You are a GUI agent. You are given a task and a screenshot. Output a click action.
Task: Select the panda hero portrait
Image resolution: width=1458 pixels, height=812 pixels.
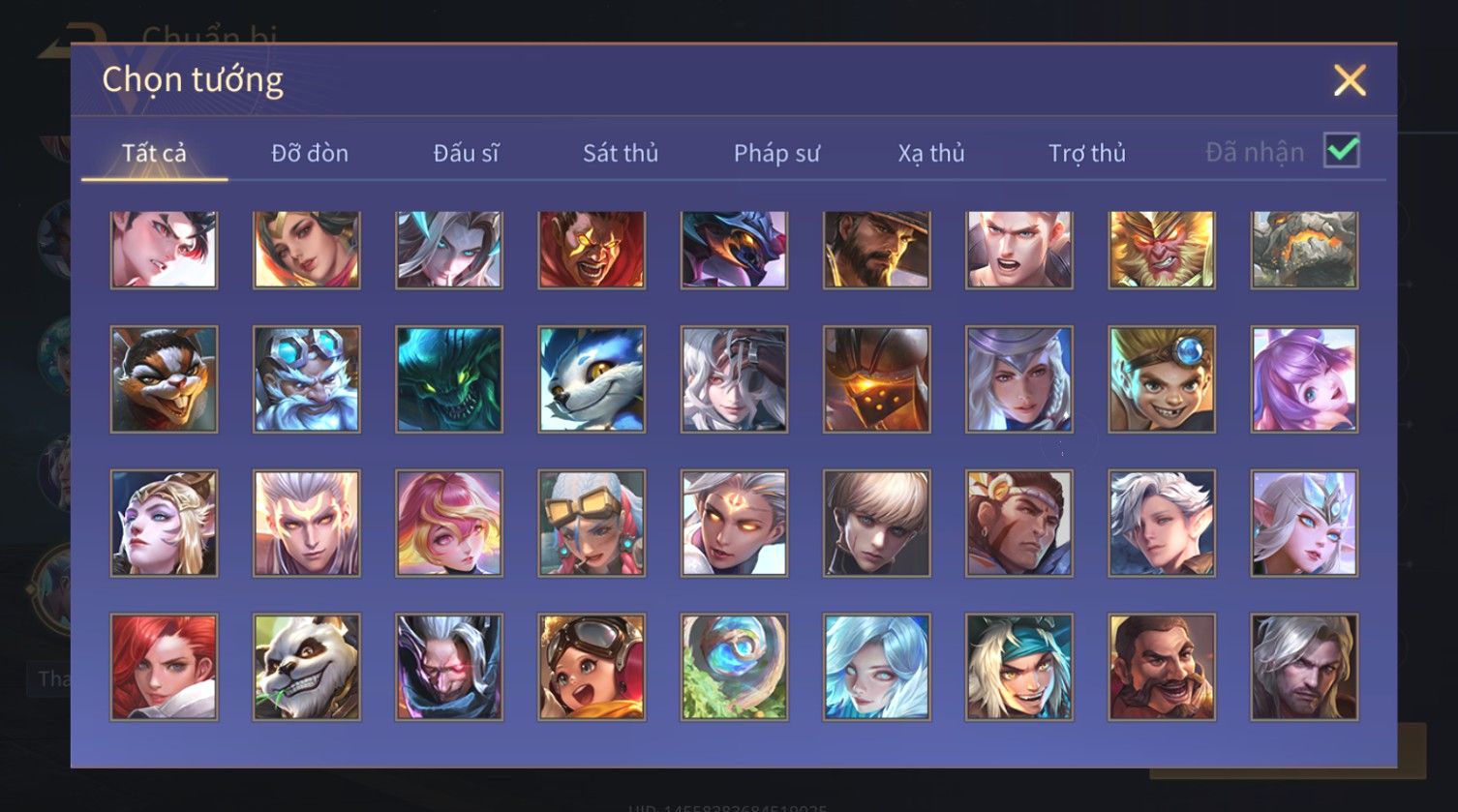[306, 667]
